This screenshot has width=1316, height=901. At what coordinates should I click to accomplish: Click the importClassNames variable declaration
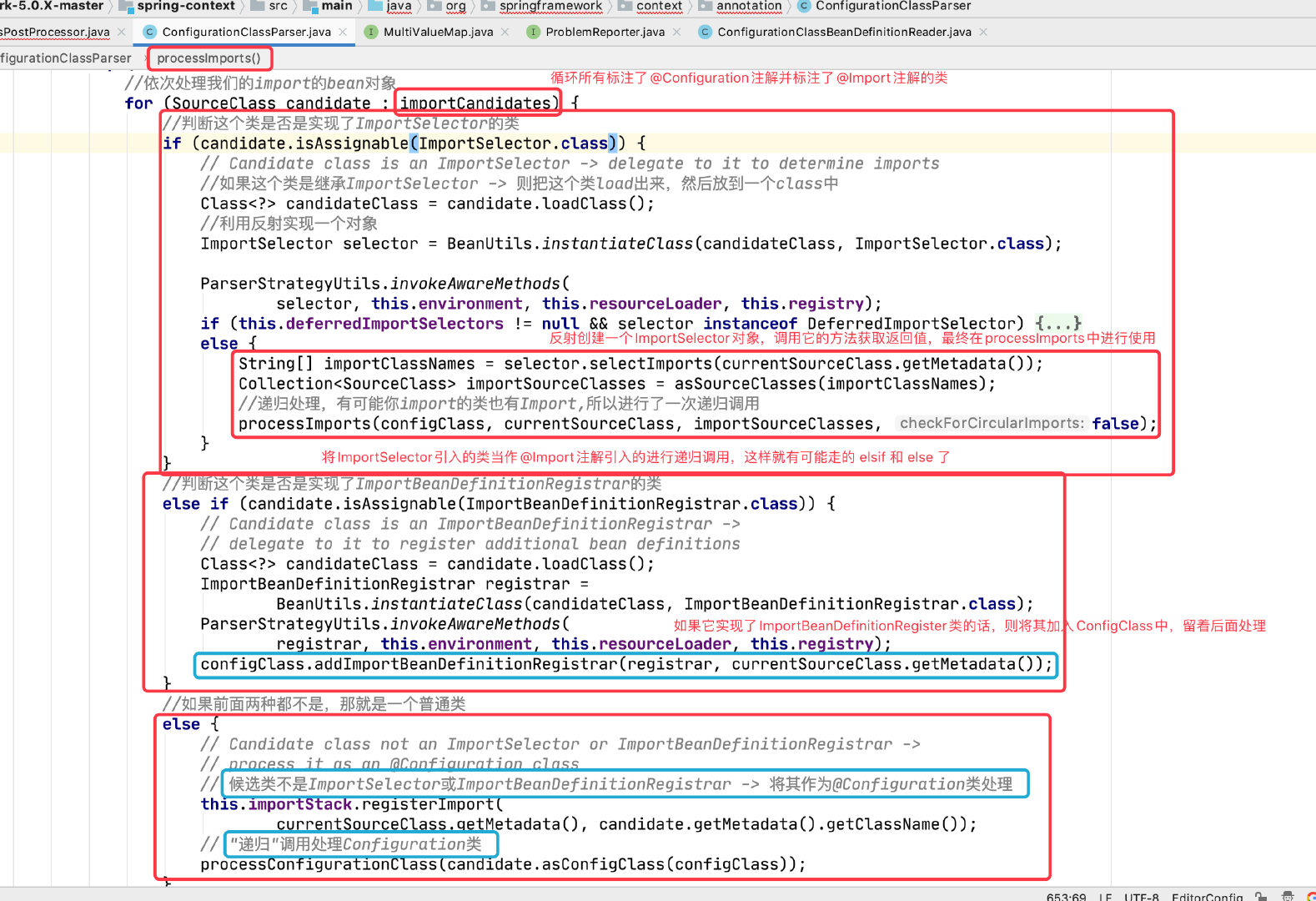click(x=399, y=364)
